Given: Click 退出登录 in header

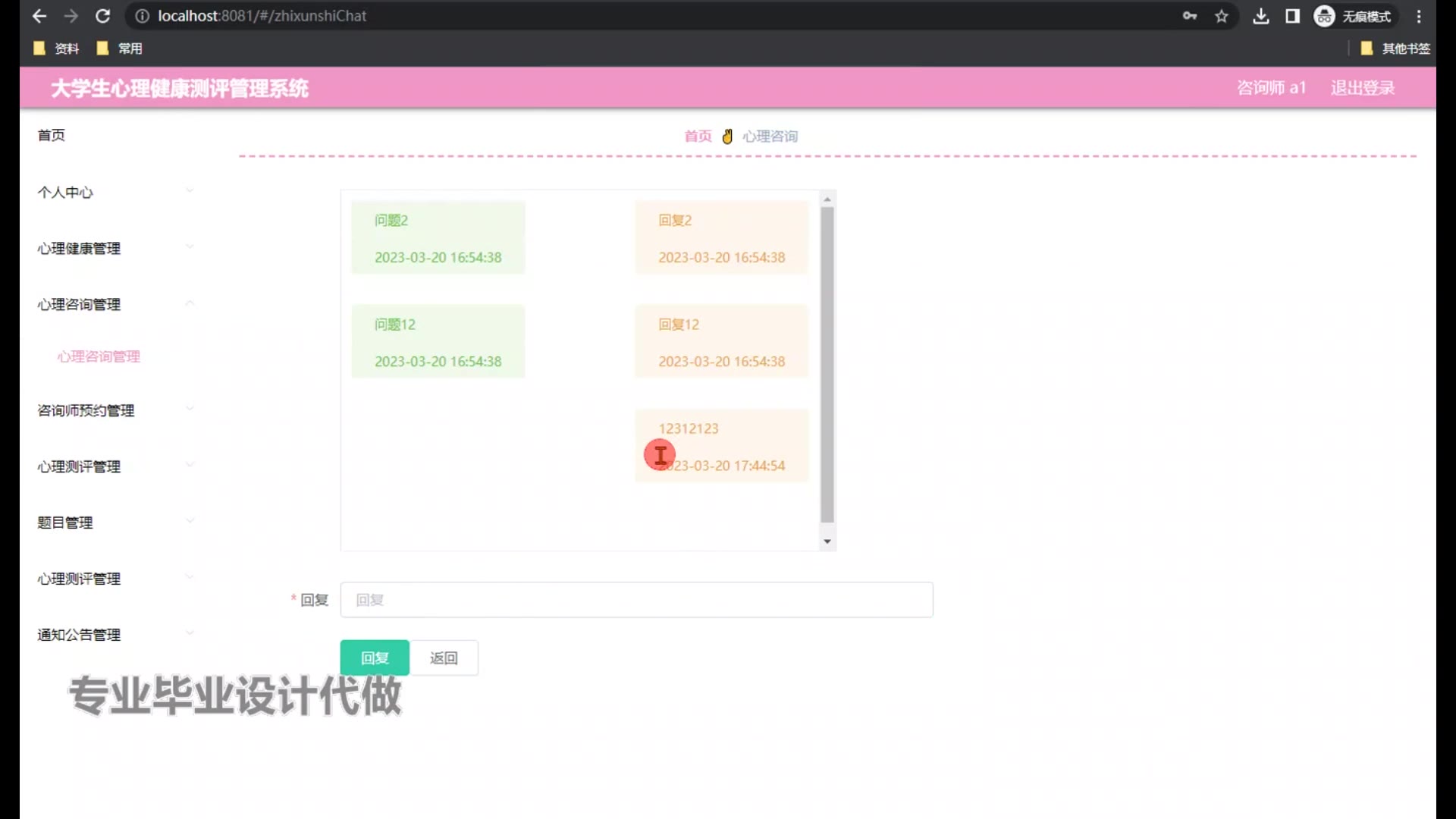Looking at the screenshot, I should tap(1362, 88).
